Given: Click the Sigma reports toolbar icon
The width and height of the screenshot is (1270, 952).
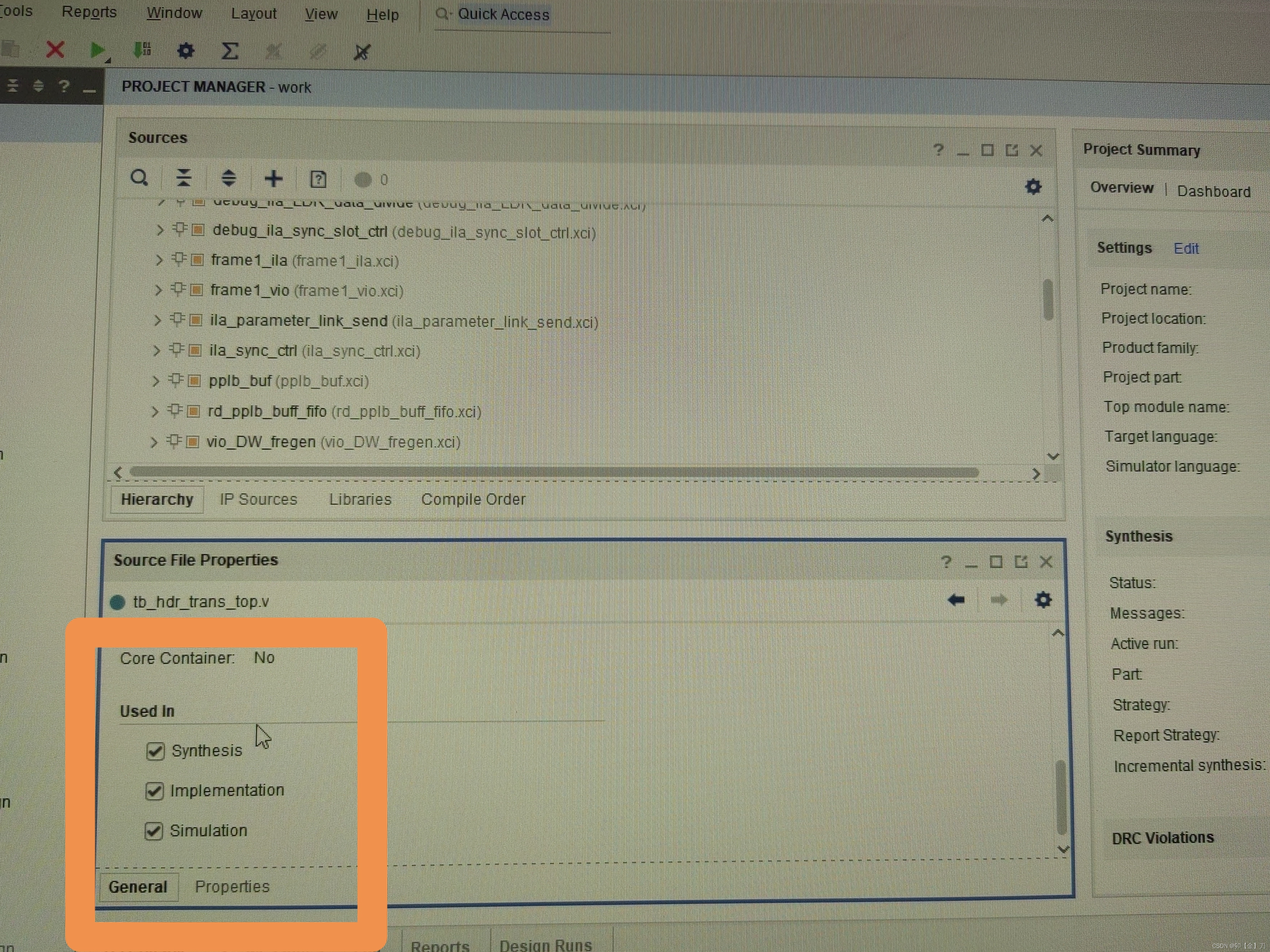Looking at the screenshot, I should point(230,51).
